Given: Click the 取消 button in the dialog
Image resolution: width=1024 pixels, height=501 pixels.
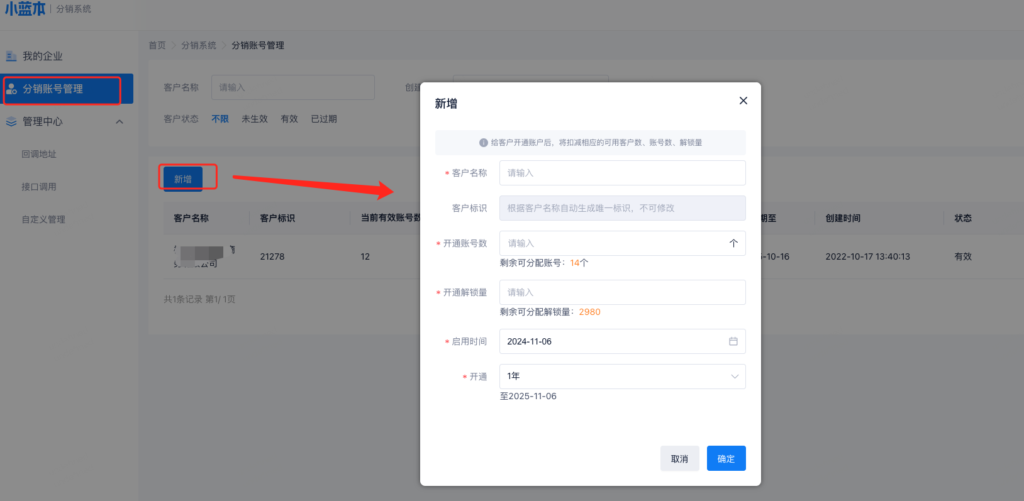Looking at the screenshot, I should click(679, 458).
